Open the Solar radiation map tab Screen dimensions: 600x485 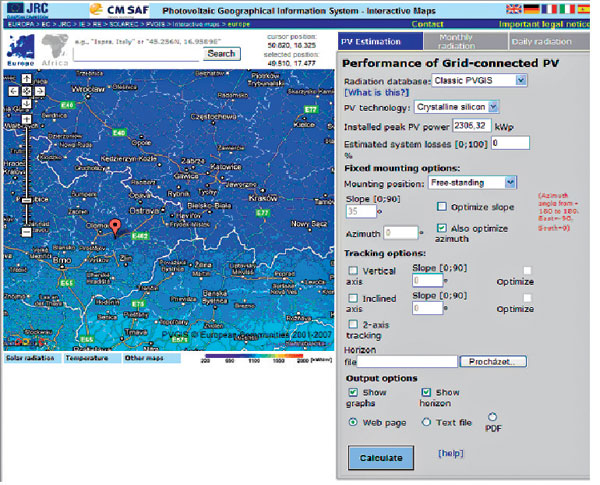pos(32,358)
